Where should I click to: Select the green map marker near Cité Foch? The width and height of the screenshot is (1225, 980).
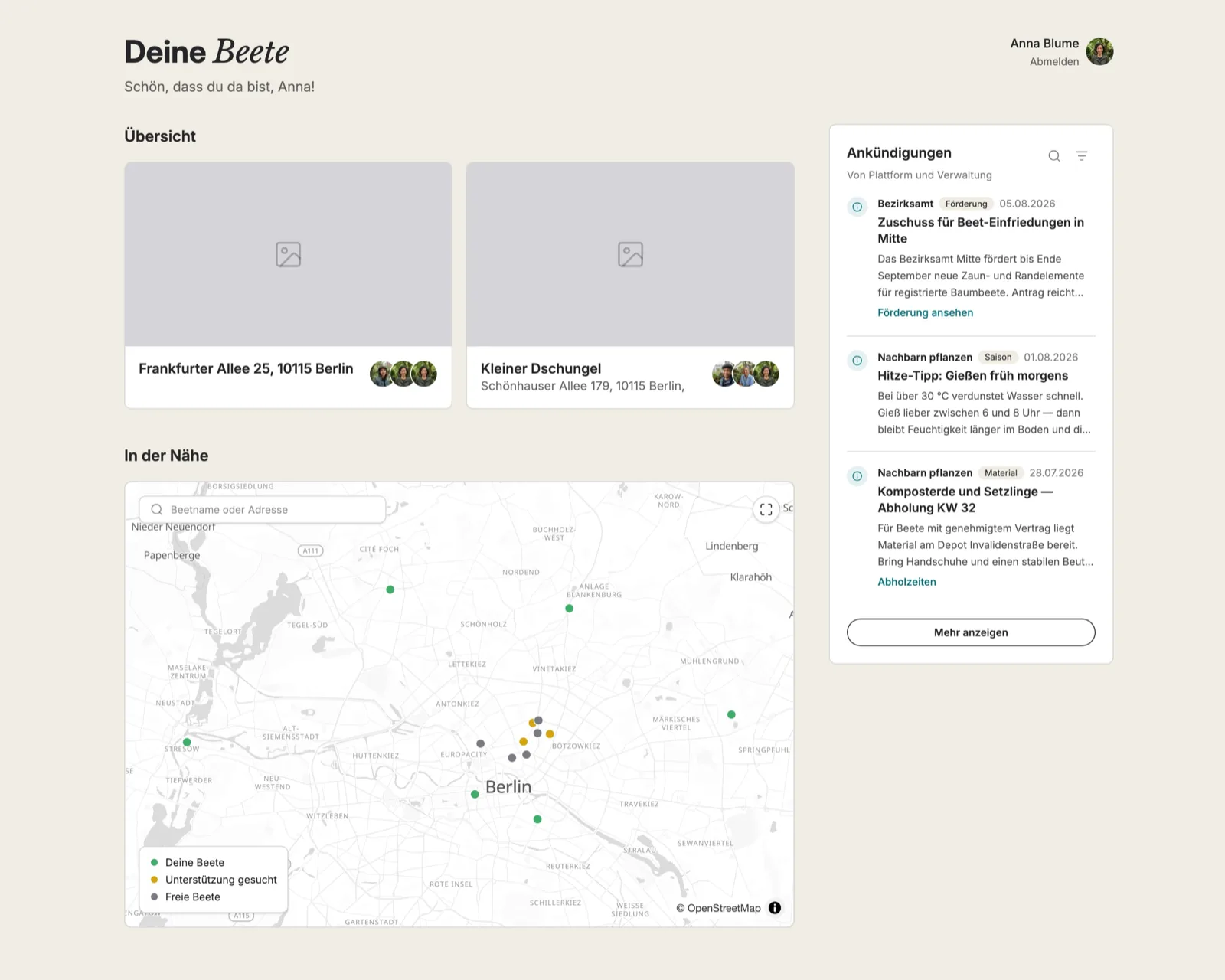click(x=390, y=590)
